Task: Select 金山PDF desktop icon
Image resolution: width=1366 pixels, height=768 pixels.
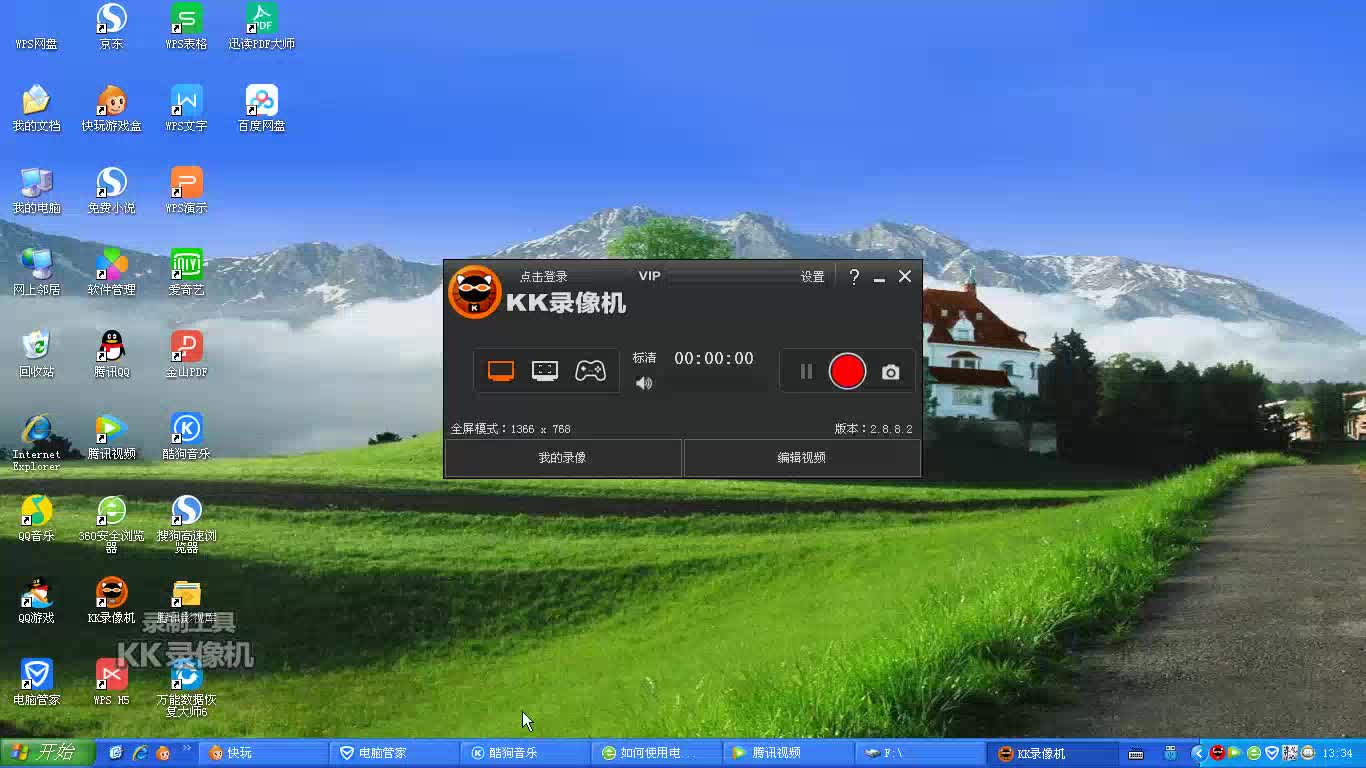Action: (x=186, y=355)
